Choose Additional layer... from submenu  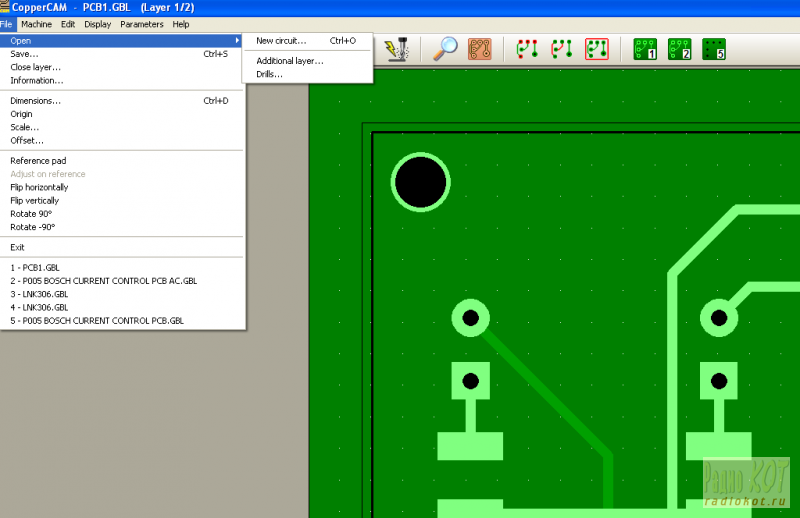tap(307, 61)
